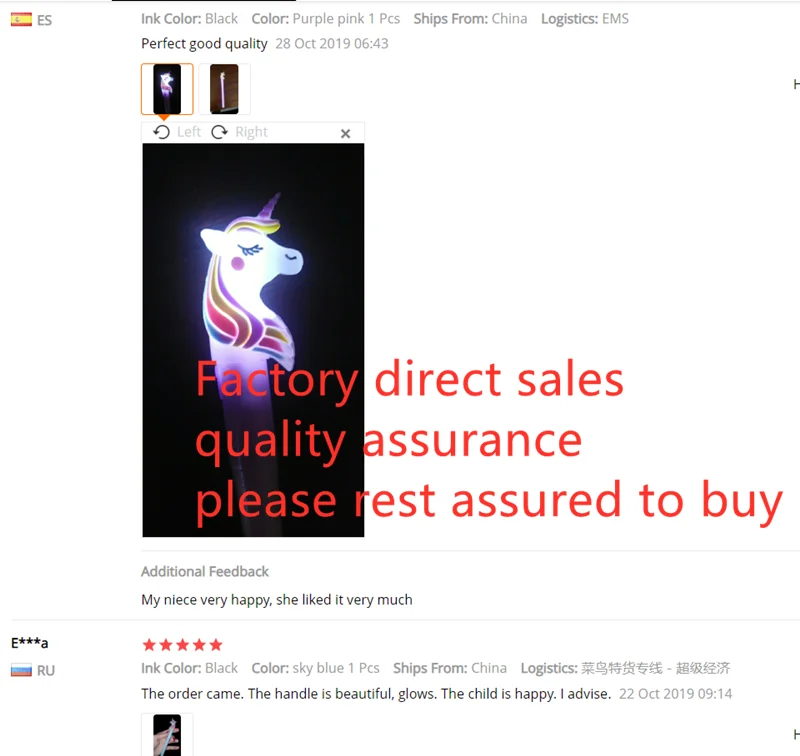Click the Additional Feedback heading

coord(205,571)
